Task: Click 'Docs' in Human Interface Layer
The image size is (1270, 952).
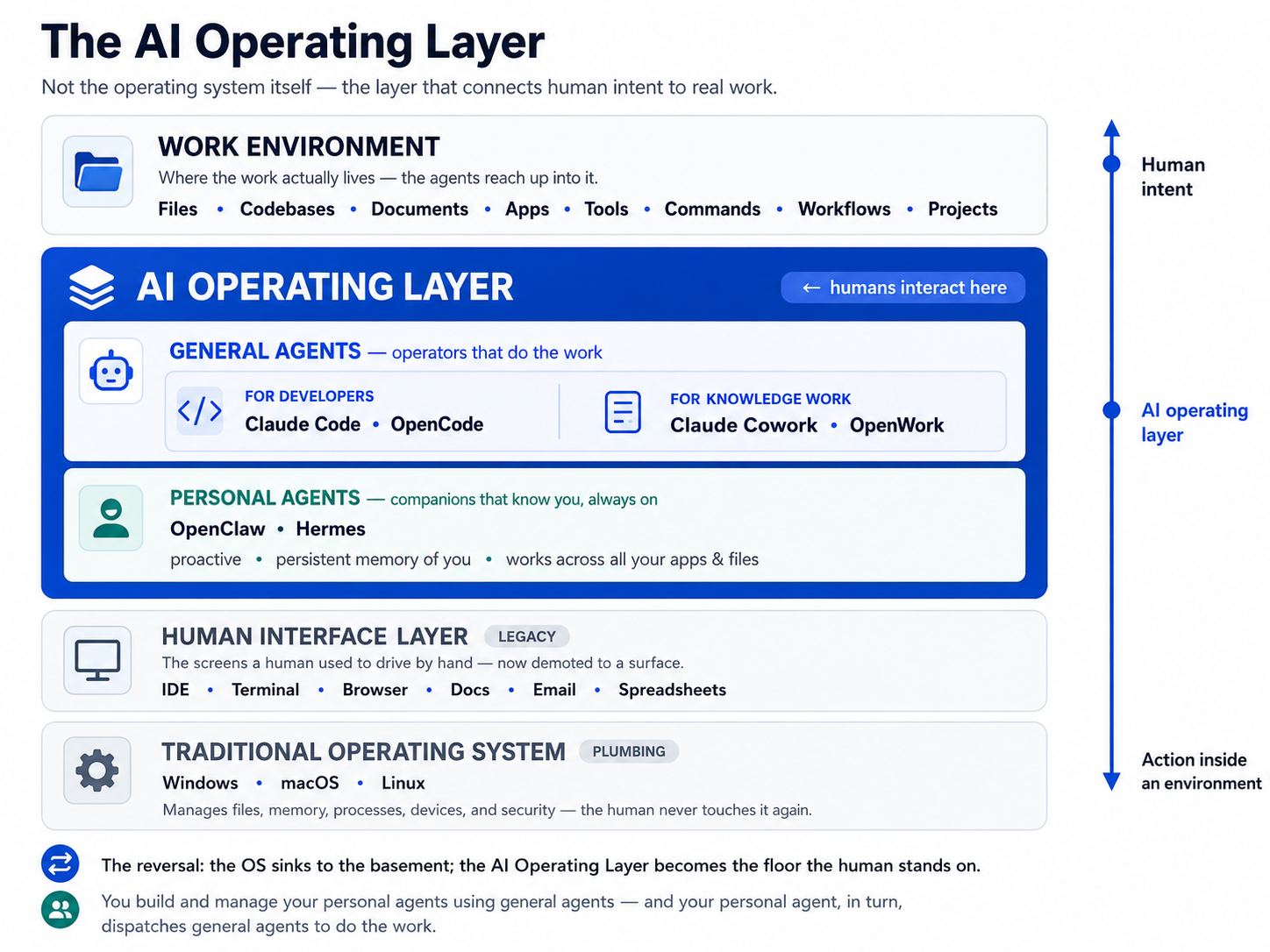Action: [x=470, y=690]
